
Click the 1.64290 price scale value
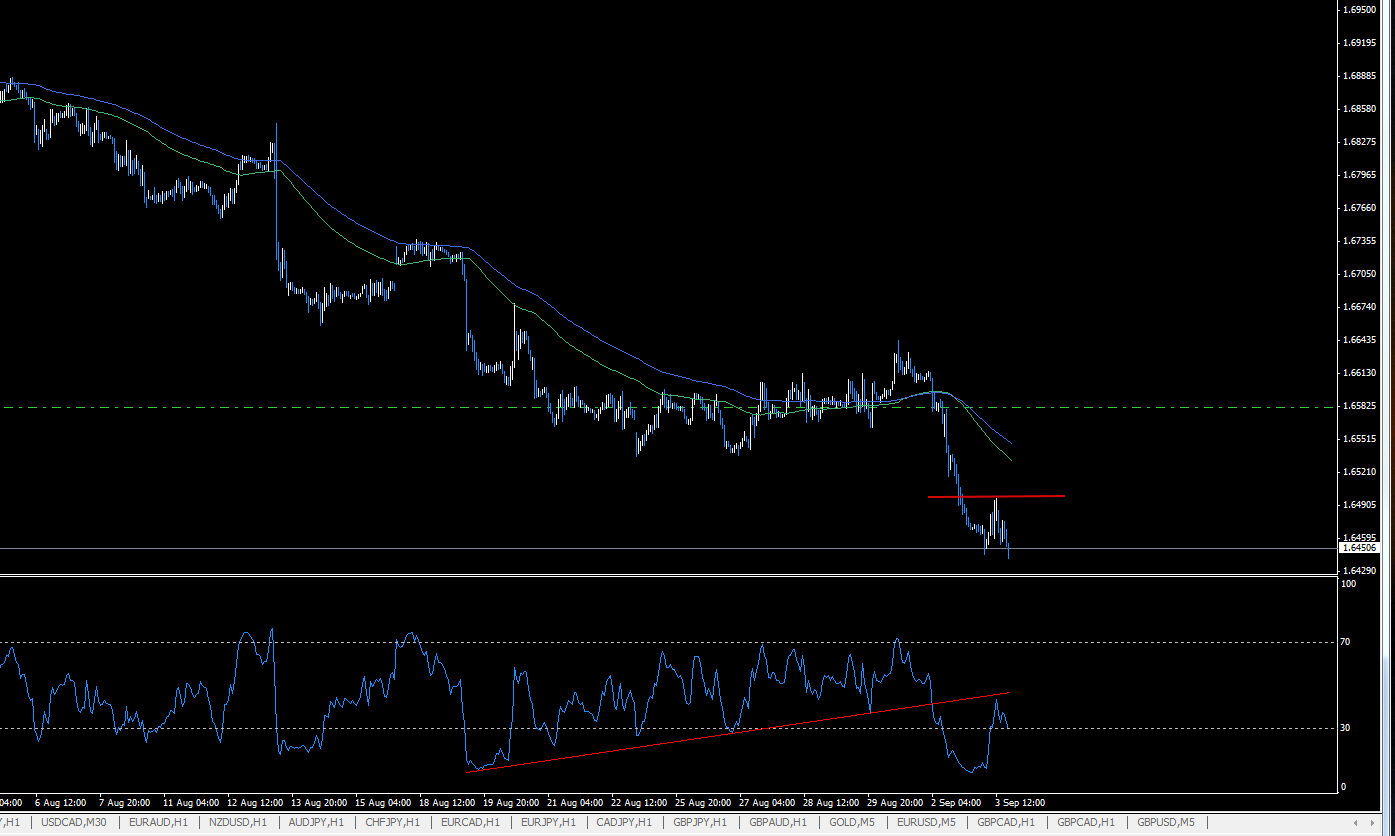(1358, 571)
